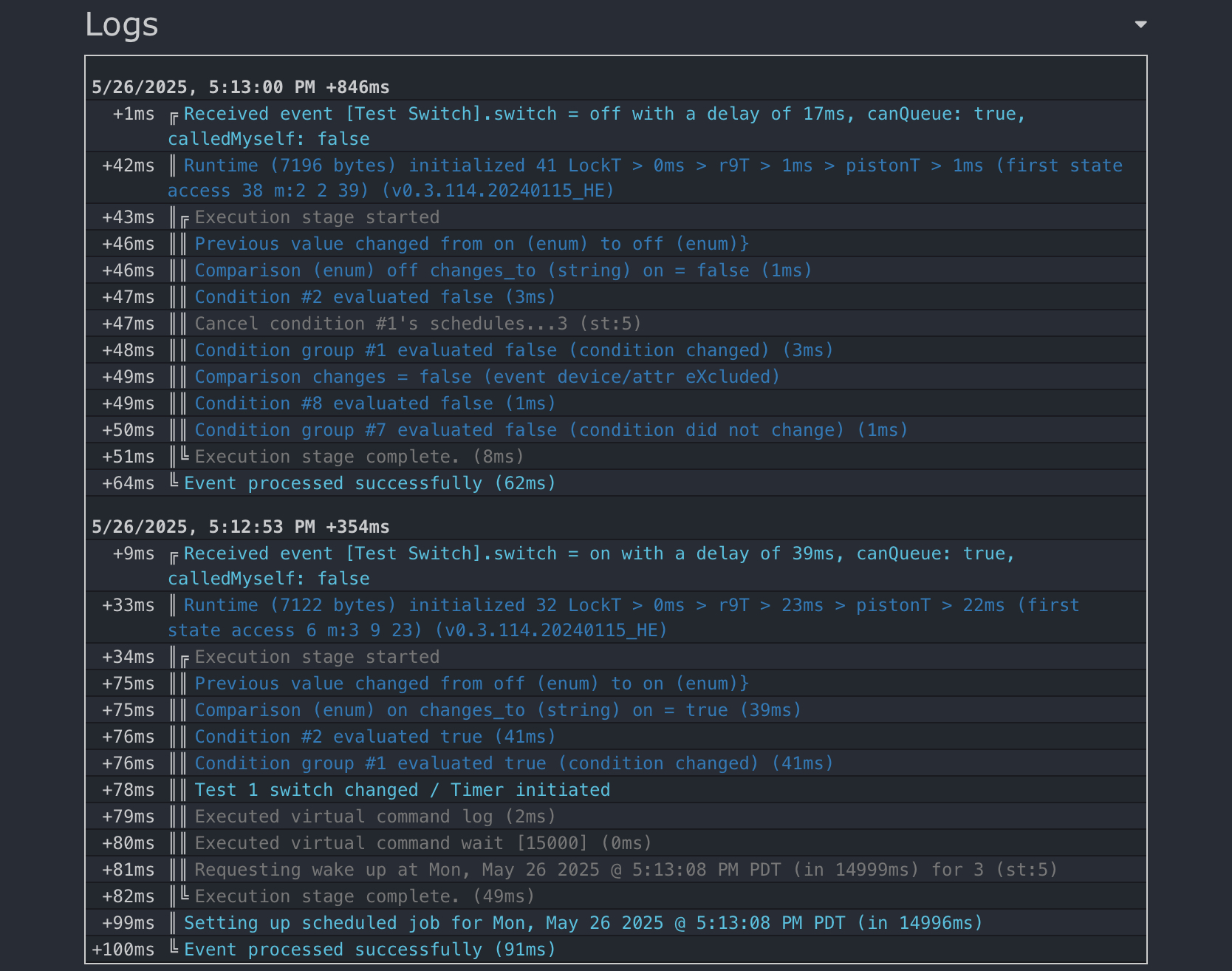Click 'Condition #2 evaluated true (41ms)' line
This screenshot has width=1232, height=971.
(374, 737)
